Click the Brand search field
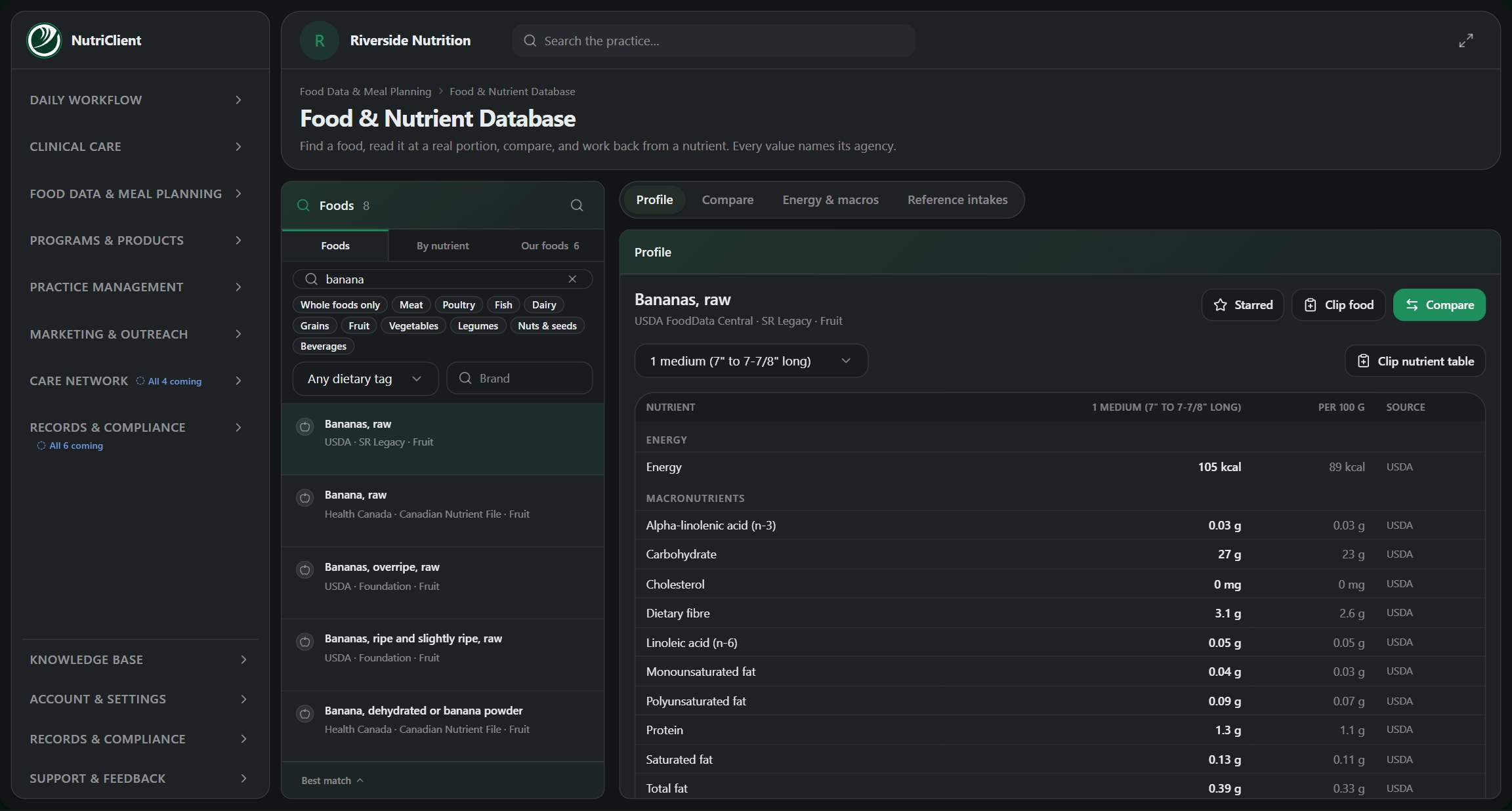 coord(520,379)
